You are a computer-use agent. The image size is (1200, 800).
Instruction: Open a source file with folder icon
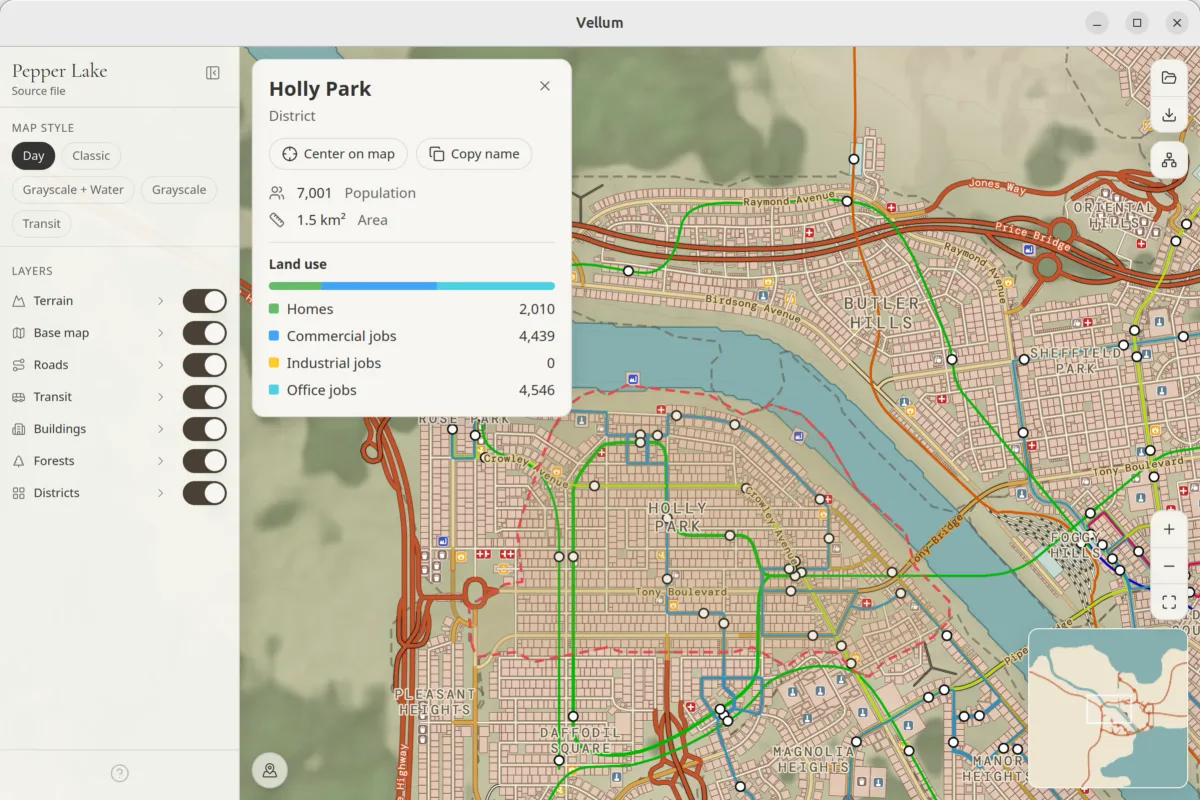[1169, 78]
